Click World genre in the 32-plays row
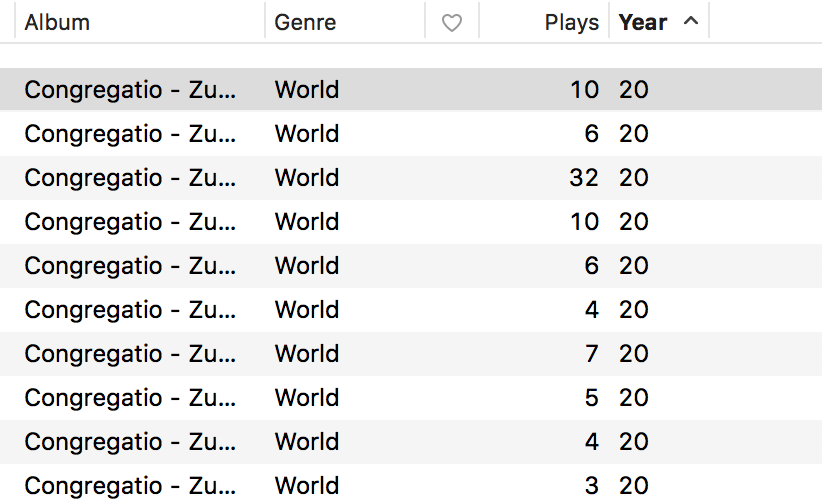The height and width of the screenshot is (504, 822). 307,178
